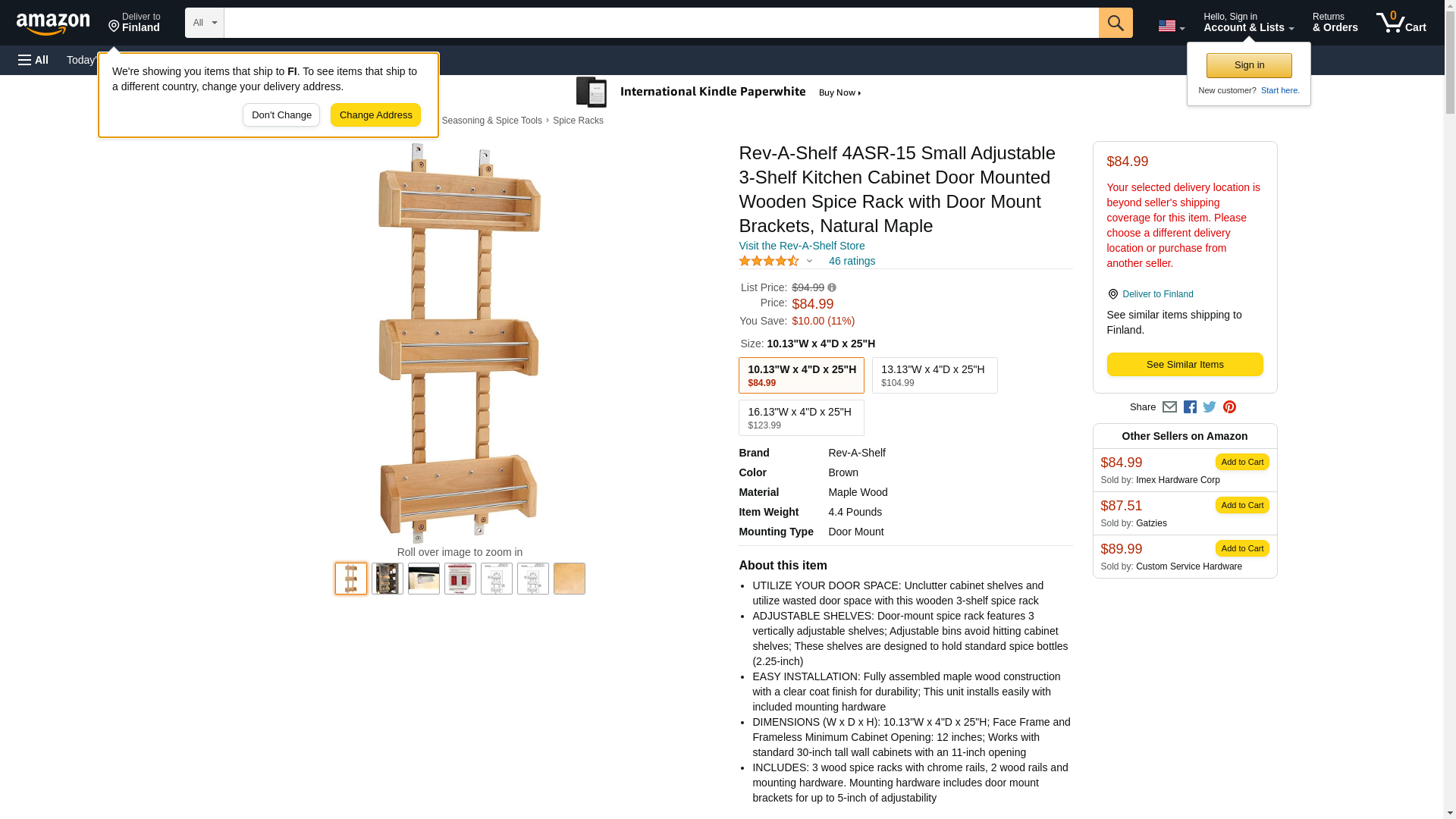
Task: Expand the country flag language selector
Action: tap(1171, 26)
